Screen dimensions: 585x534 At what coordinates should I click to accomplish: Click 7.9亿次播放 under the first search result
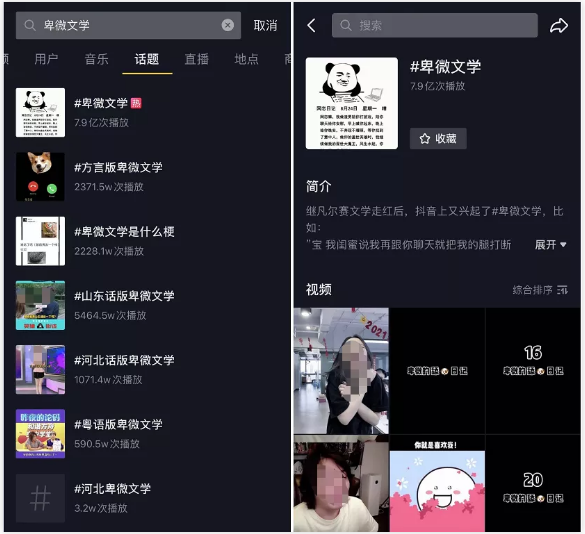tap(101, 122)
